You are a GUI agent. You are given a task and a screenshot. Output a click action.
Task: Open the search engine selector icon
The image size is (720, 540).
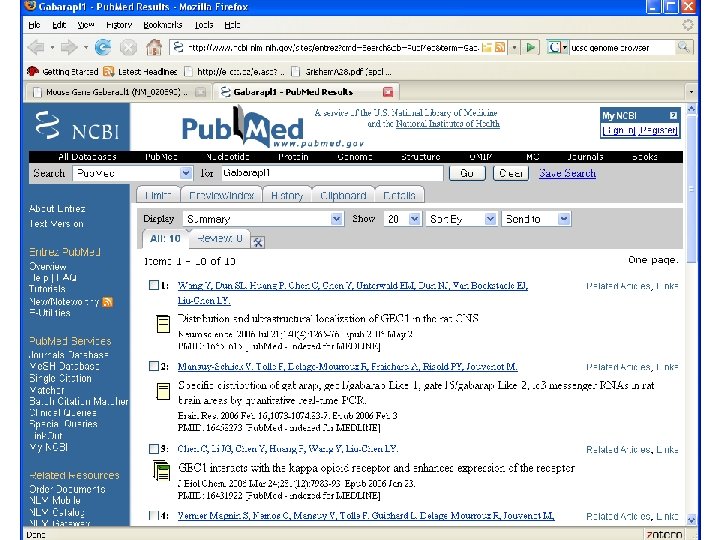[x=557, y=47]
